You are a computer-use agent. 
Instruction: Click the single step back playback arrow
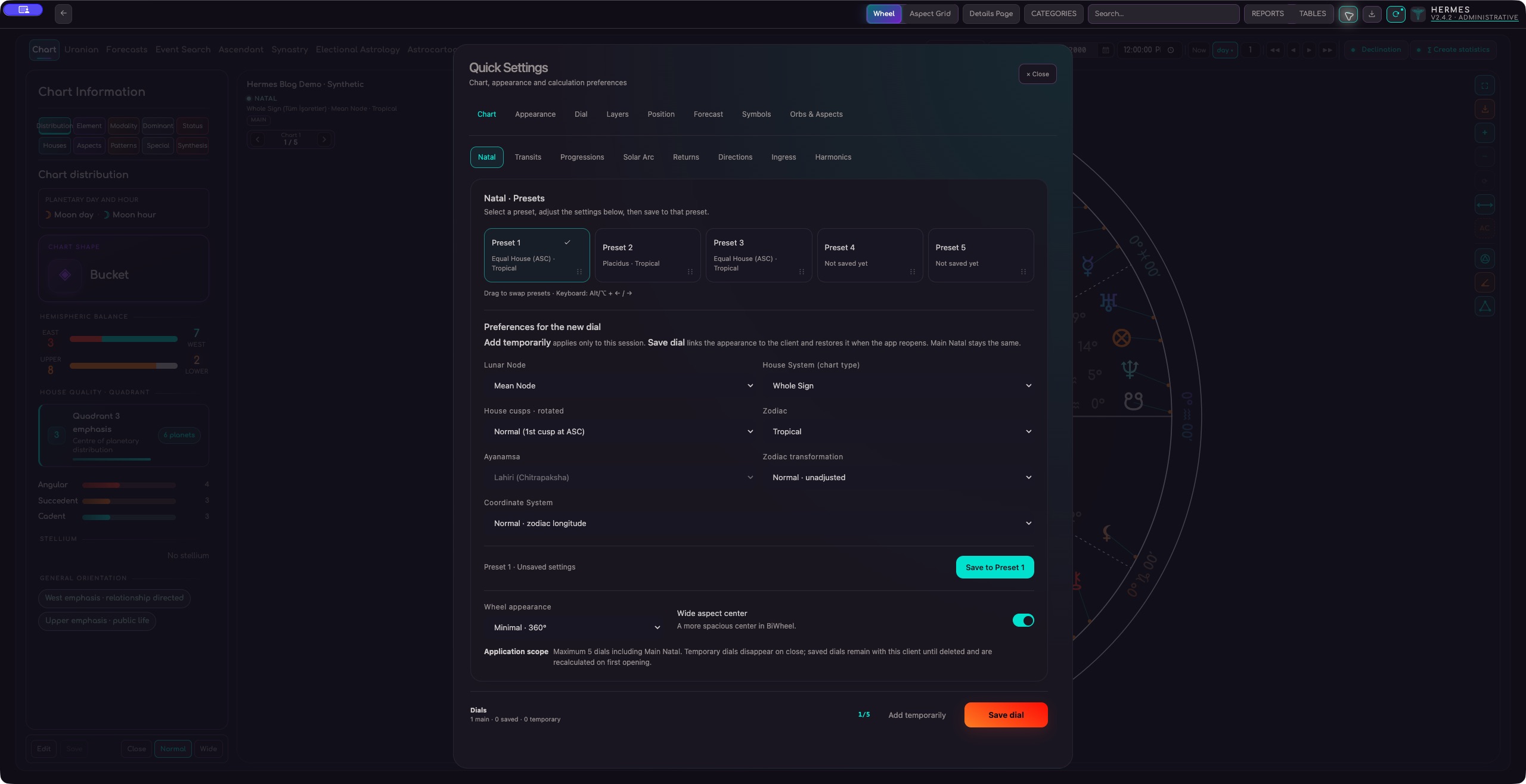tap(1293, 50)
